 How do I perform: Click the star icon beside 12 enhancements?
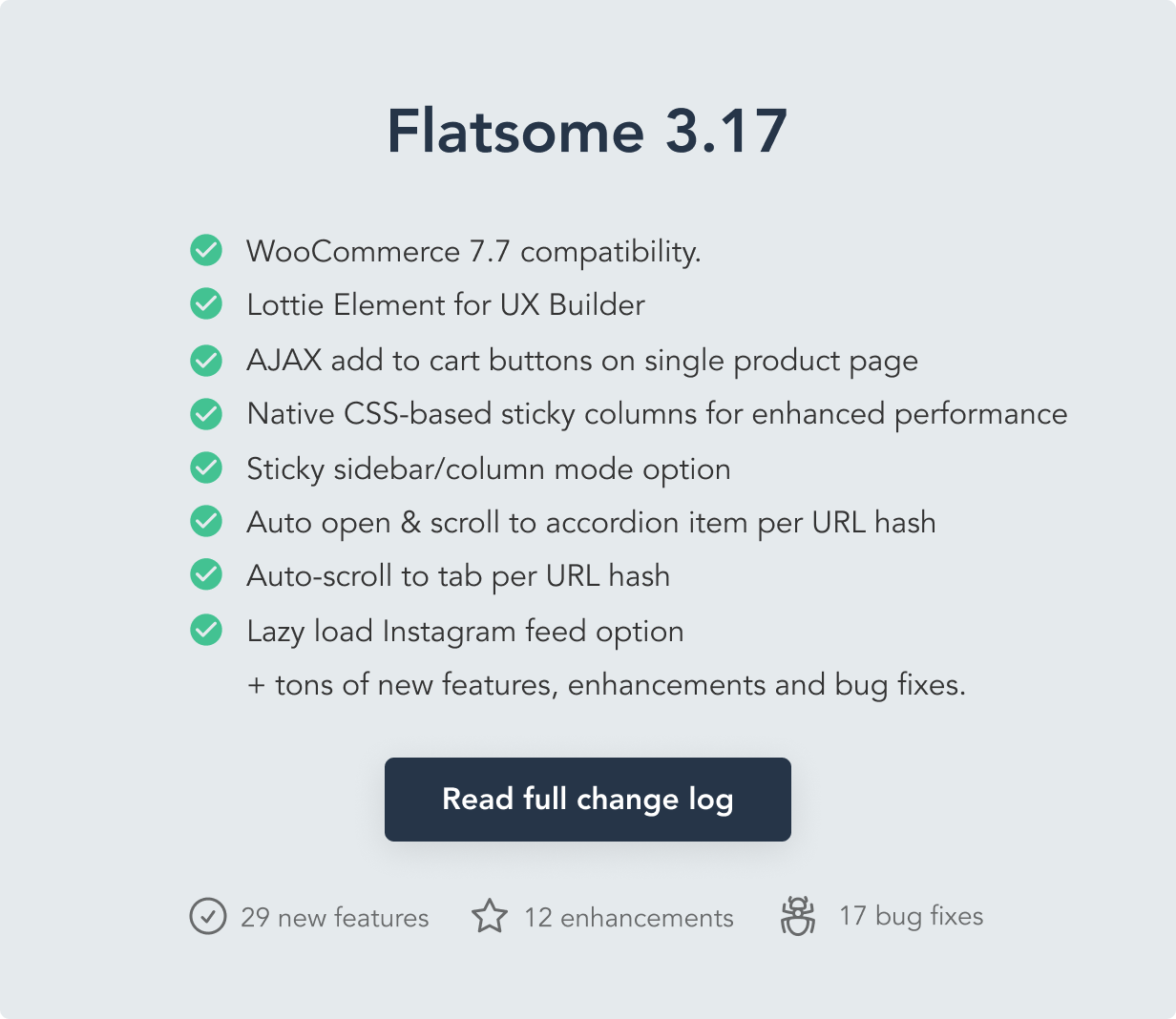click(490, 916)
